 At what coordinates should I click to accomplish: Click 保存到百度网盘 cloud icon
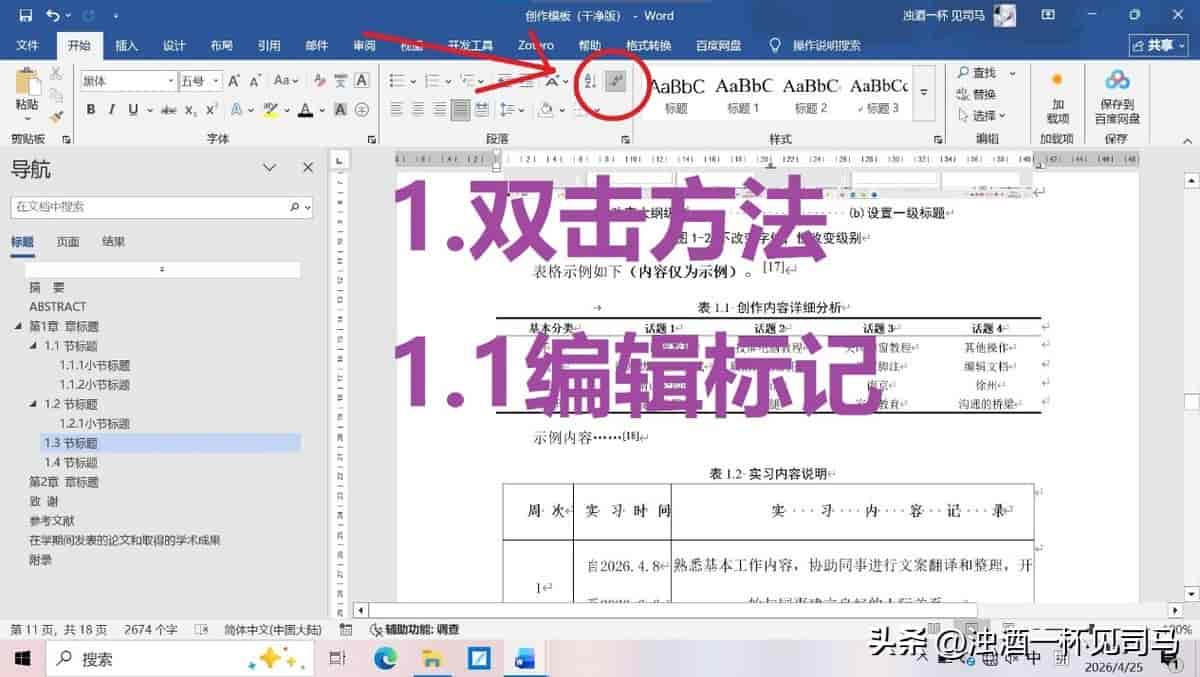click(1117, 95)
